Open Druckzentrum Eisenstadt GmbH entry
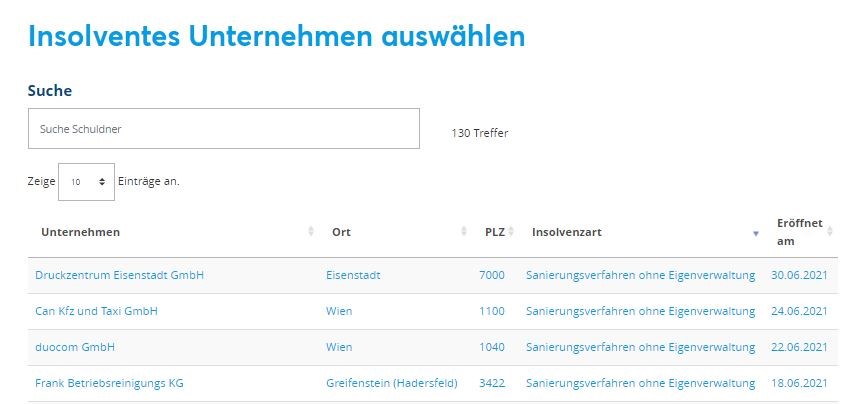This screenshot has width=858, height=404. (x=119, y=275)
